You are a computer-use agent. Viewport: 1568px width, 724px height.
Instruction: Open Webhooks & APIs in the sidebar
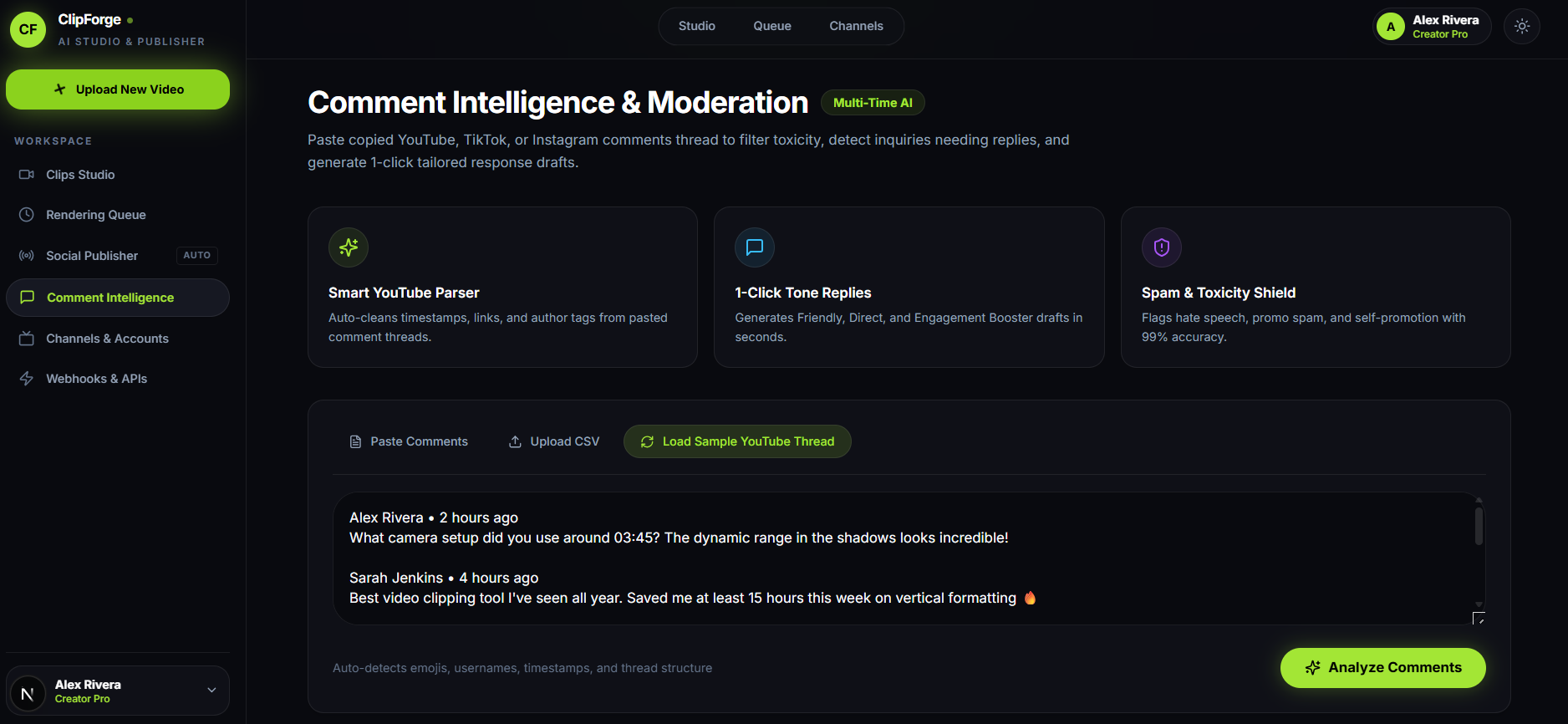(118, 379)
